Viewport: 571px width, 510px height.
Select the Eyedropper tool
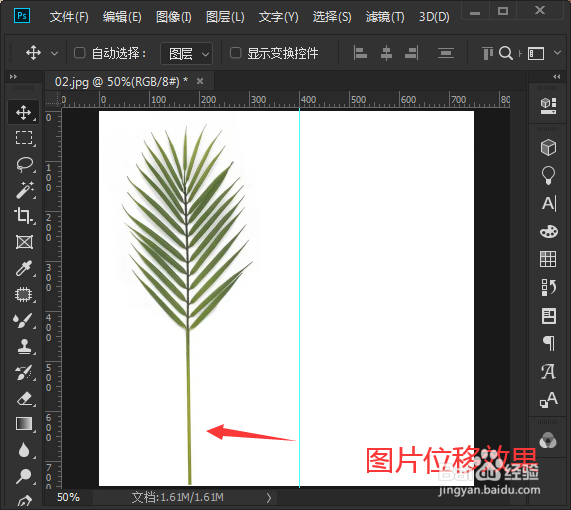(24, 268)
